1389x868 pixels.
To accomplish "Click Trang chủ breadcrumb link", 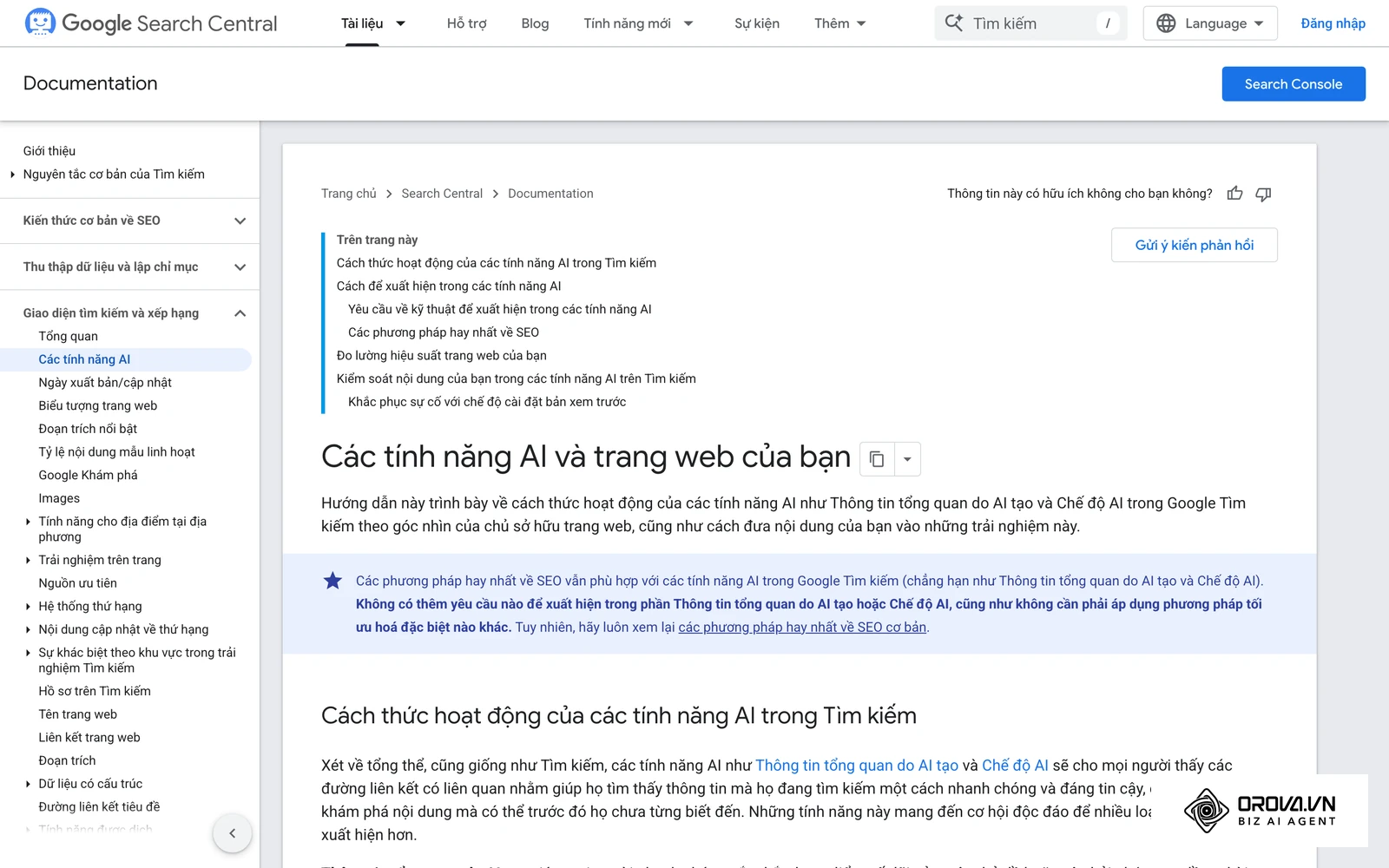I will 349,194.
